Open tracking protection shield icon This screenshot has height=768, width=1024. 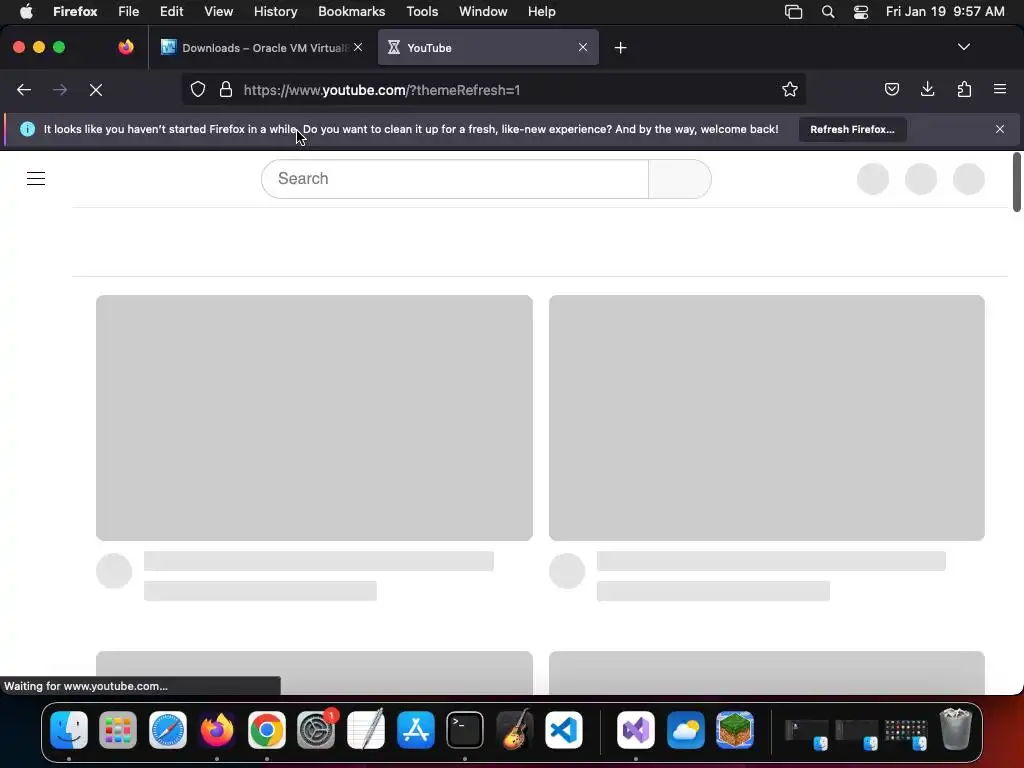pyautogui.click(x=198, y=89)
